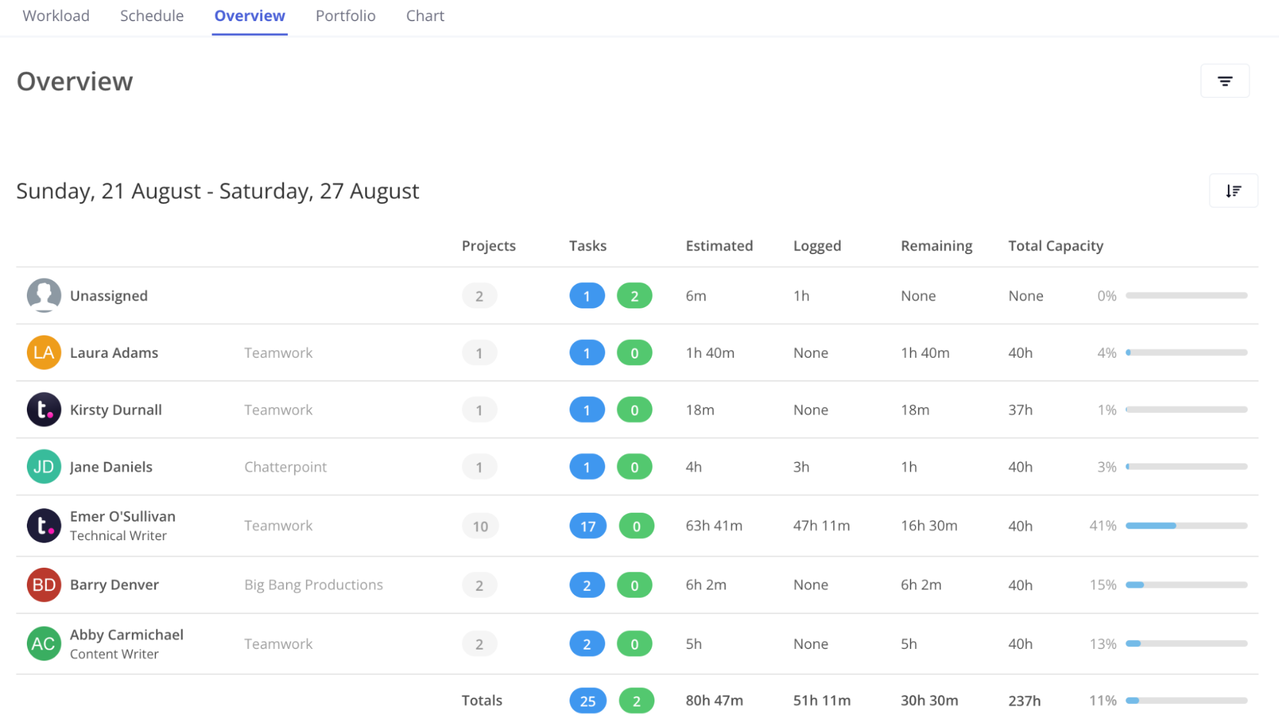This screenshot has height=720, width=1279.
Task: Click the Projects count badge for Abby Carmichael
Action: point(479,643)
